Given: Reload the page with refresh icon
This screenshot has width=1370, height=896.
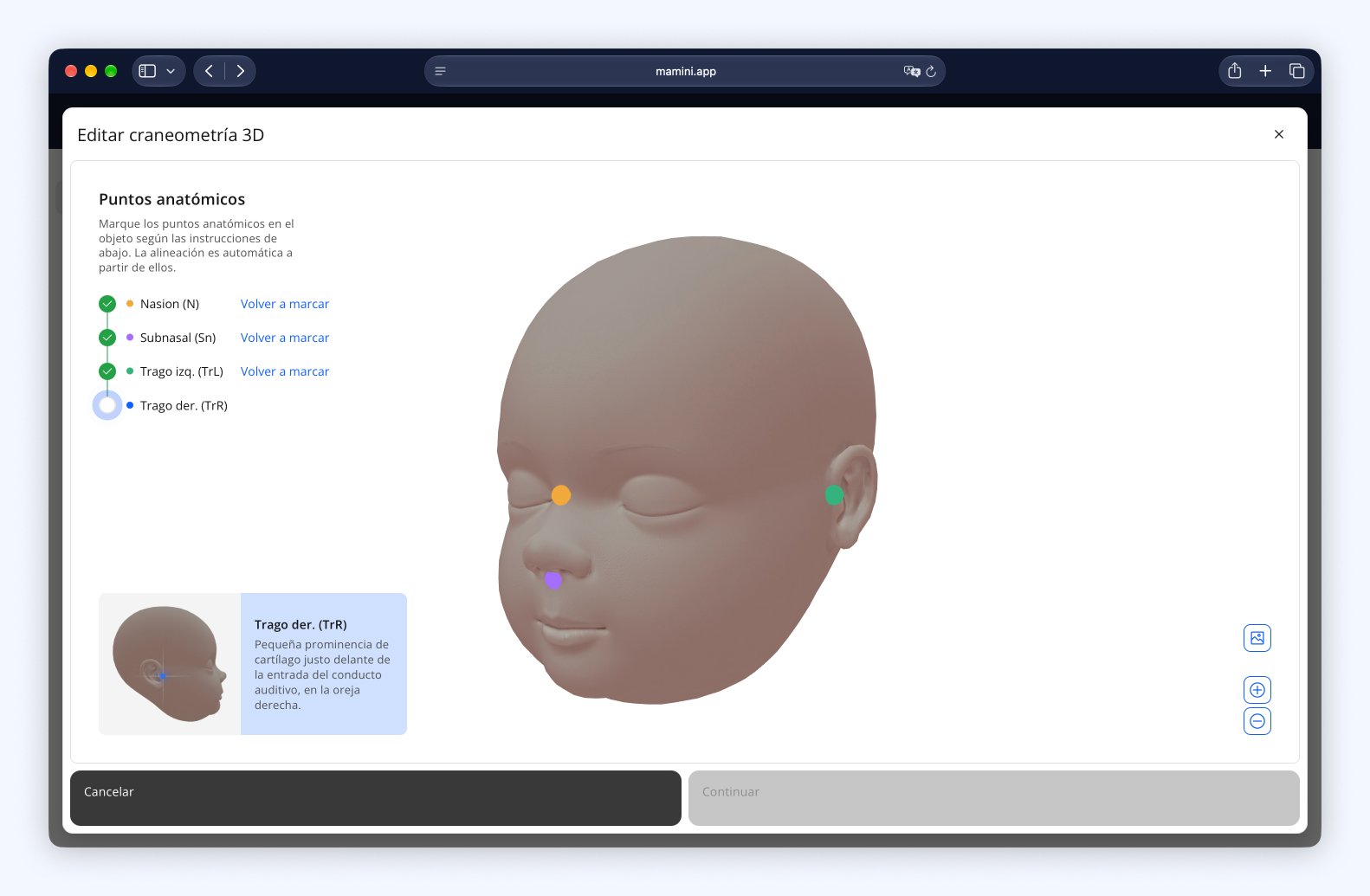Looking at the screenshot, I should pyautogui.click(x=931, y=71).
